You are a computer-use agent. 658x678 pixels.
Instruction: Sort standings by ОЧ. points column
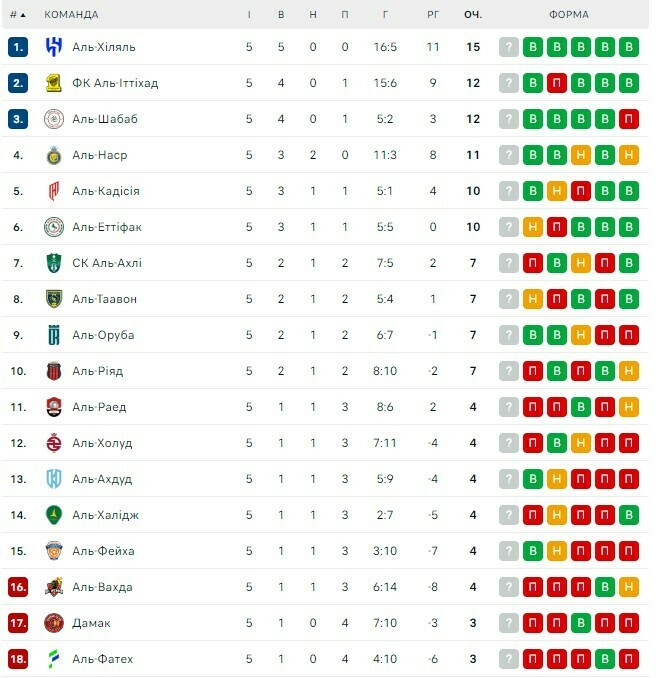(472, 15)
